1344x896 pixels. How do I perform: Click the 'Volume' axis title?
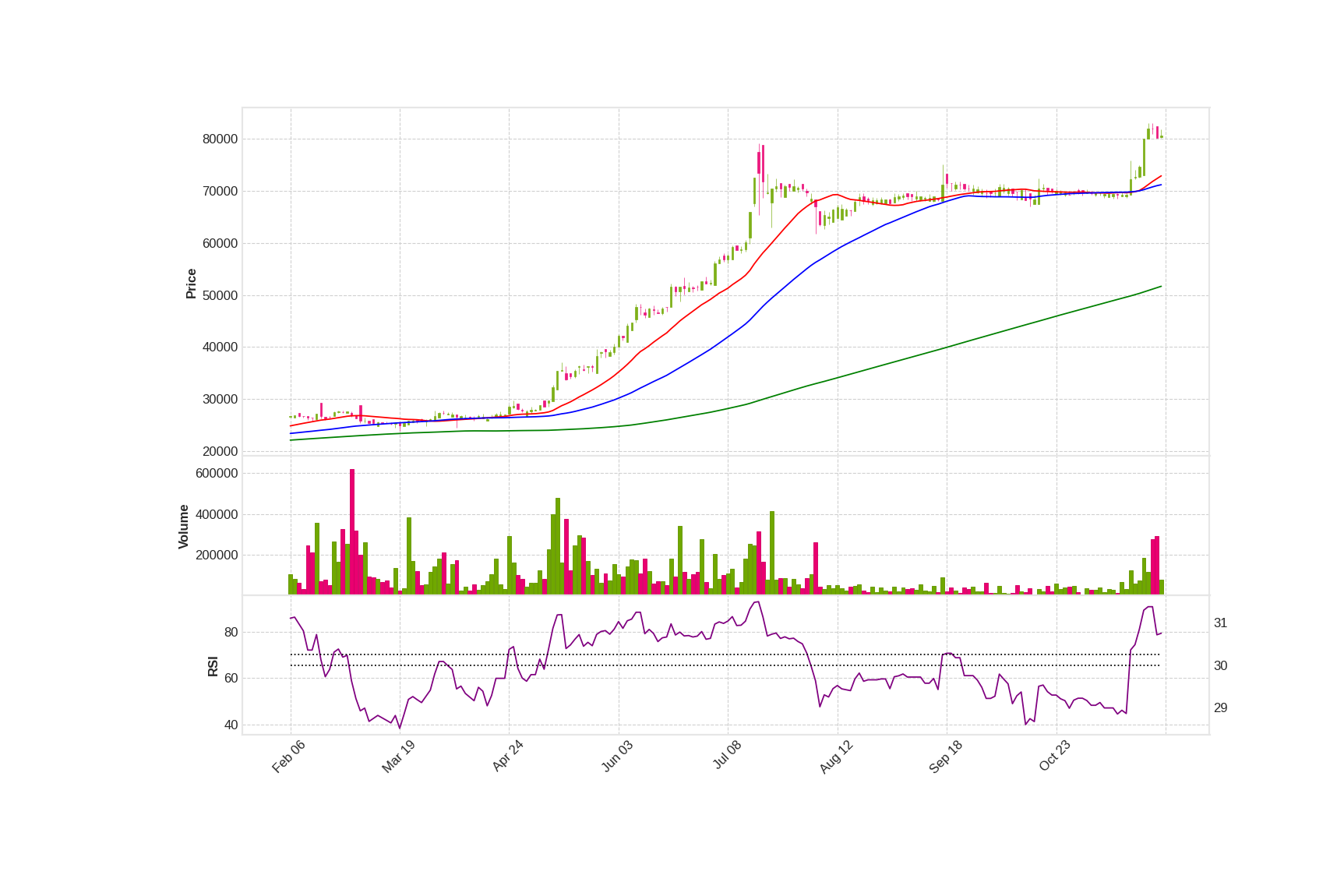tap(184, 527)
